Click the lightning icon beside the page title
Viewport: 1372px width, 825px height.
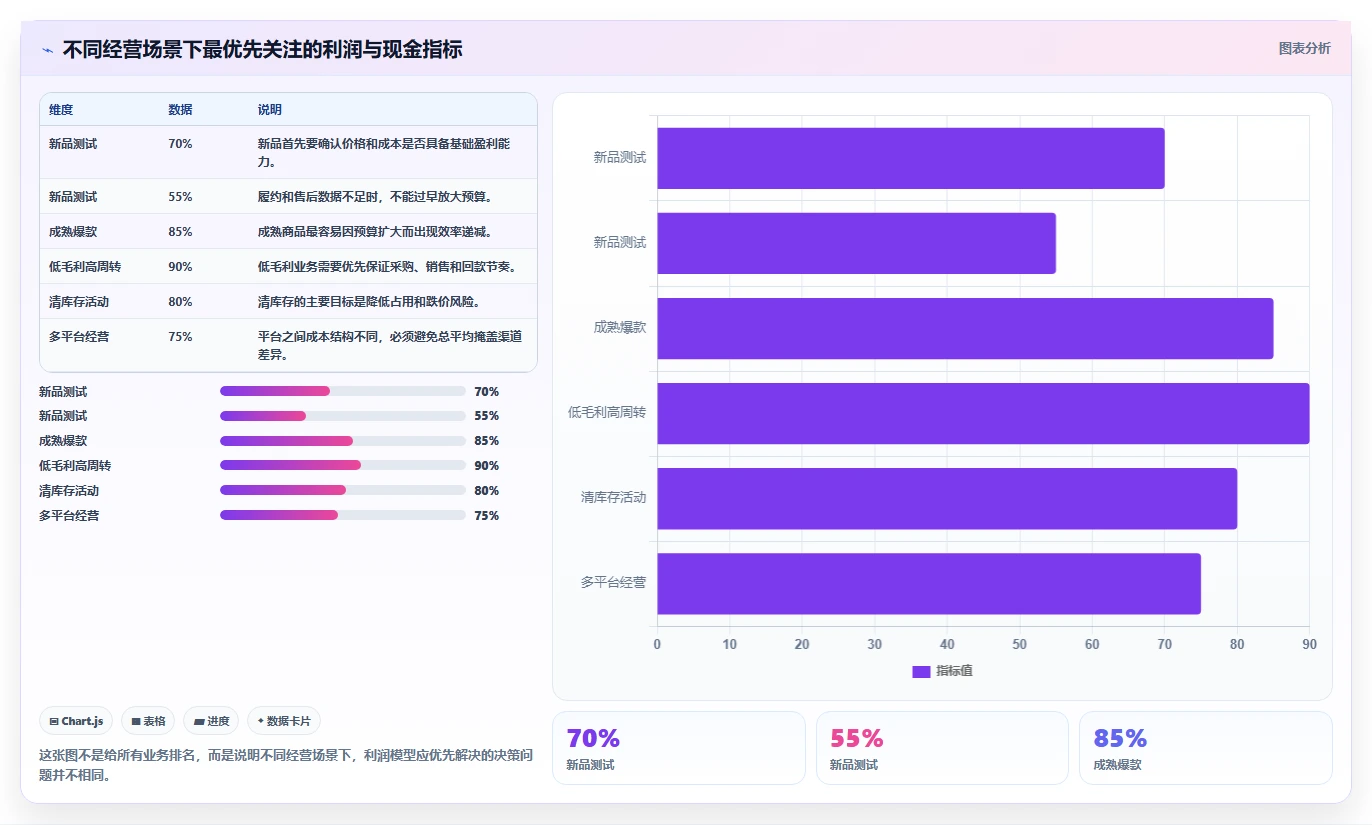(47, 50)
